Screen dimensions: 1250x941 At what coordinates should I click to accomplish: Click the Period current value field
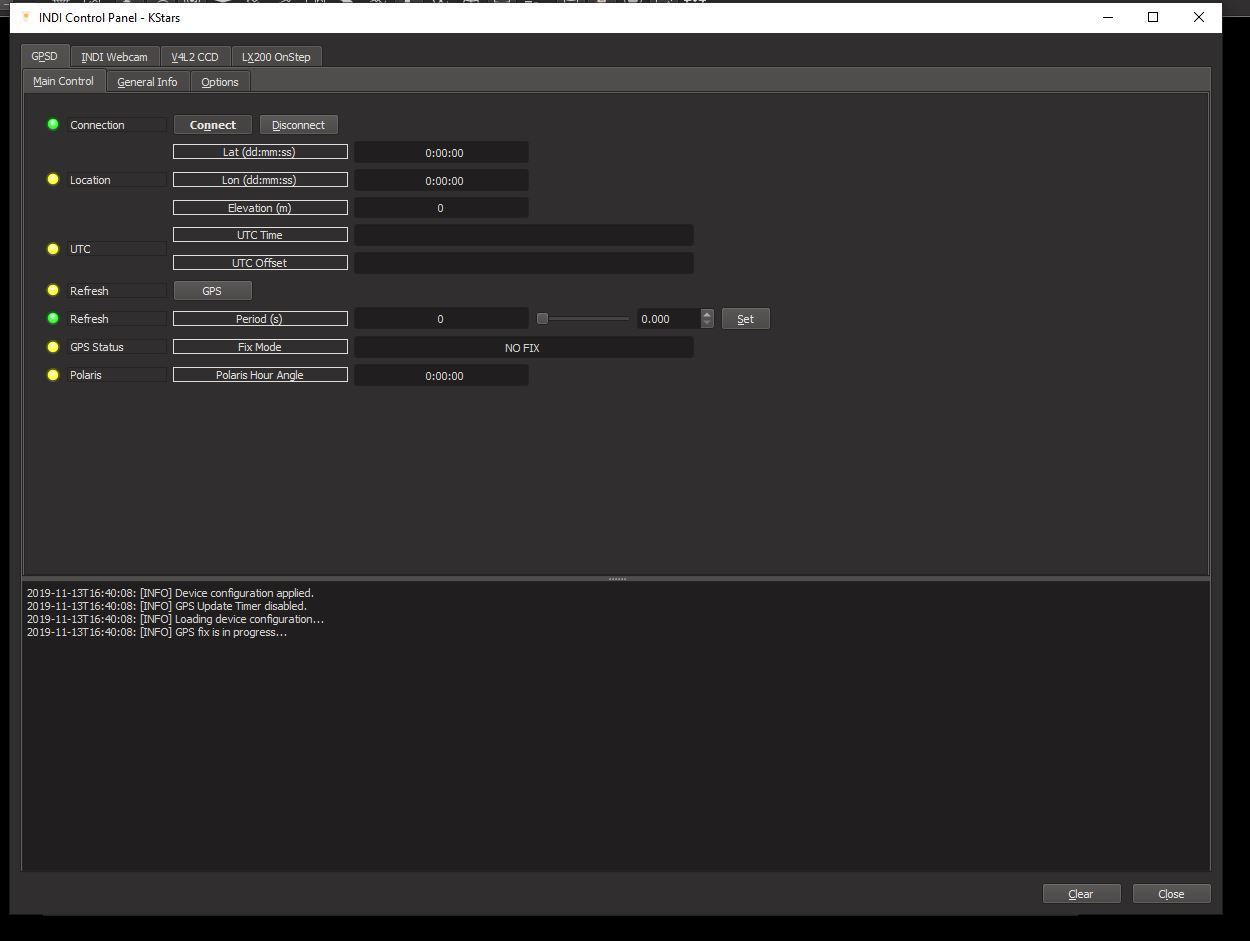click(441, 319)
